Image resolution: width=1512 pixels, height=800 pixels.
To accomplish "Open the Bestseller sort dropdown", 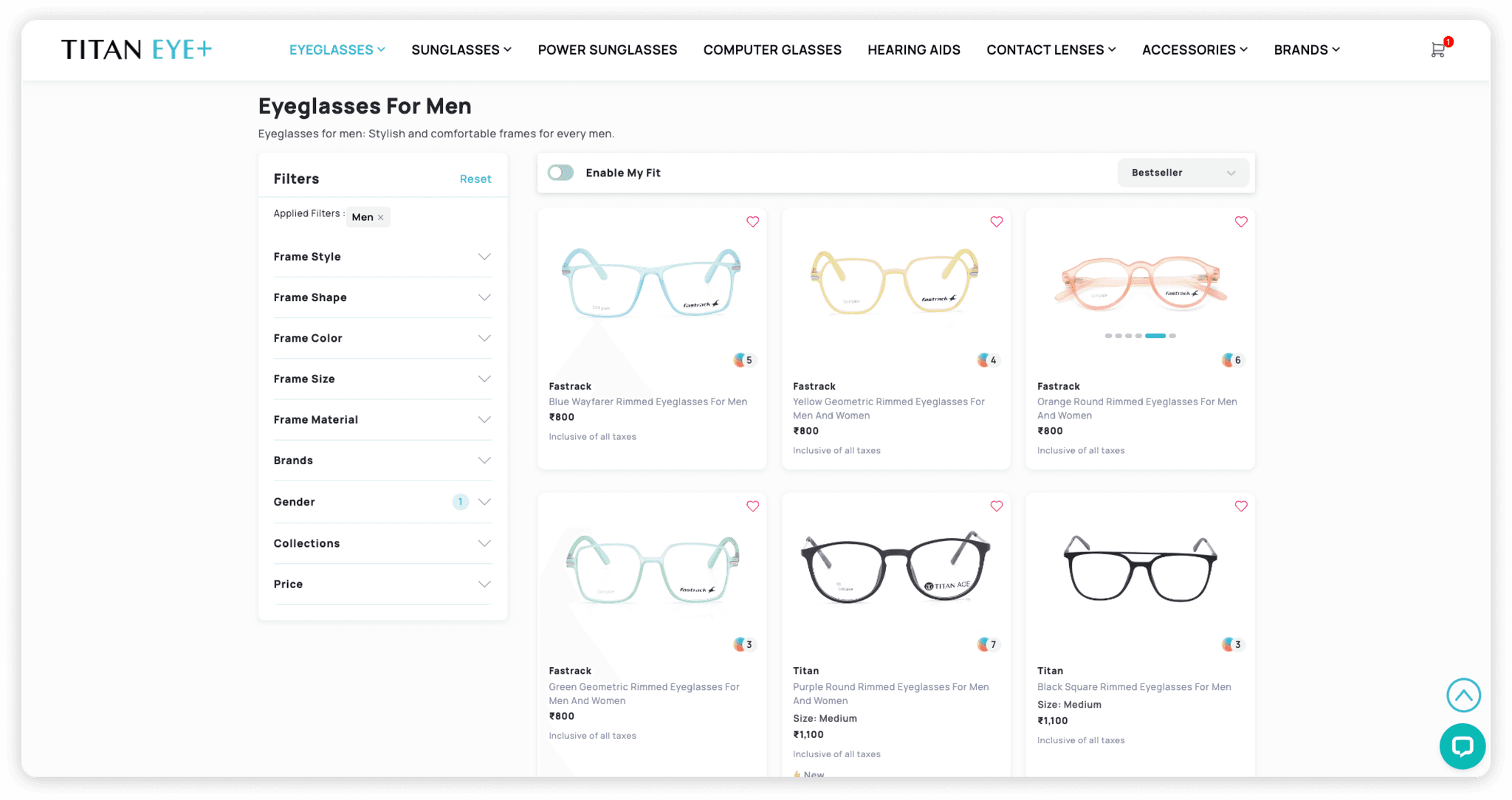I will click(x=1183, y=173).
